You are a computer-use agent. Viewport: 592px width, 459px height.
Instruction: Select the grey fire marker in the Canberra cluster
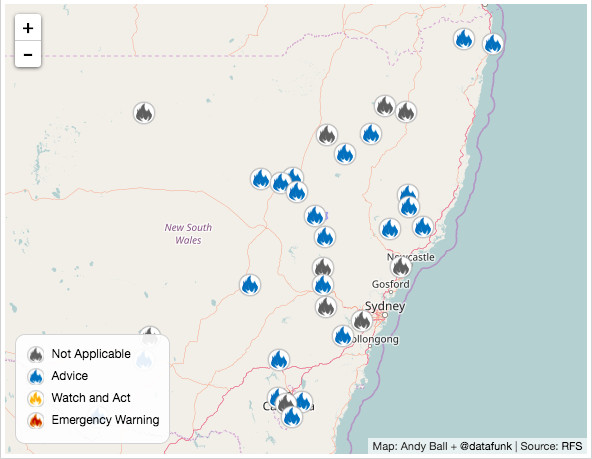[286, 403]
